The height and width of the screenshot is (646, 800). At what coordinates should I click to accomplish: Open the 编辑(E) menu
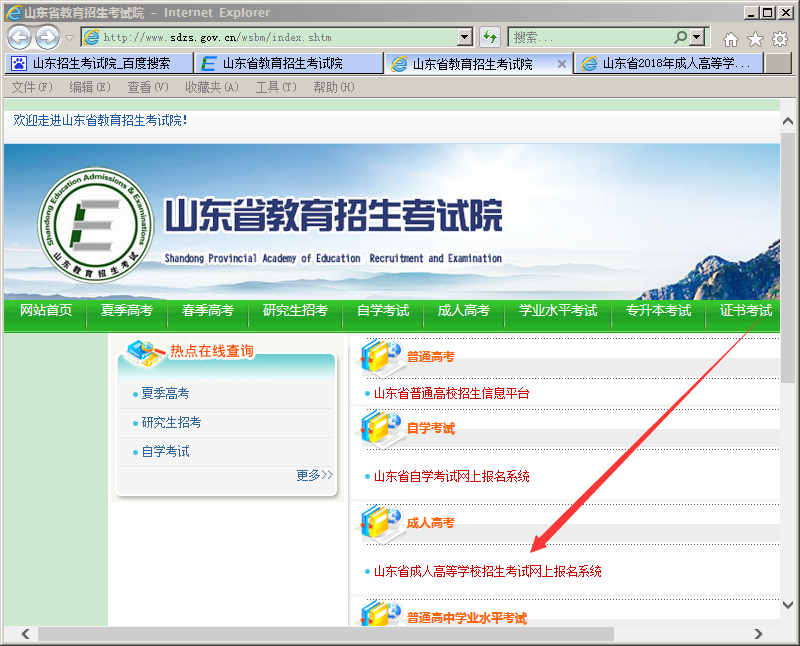tap(90, 87)
